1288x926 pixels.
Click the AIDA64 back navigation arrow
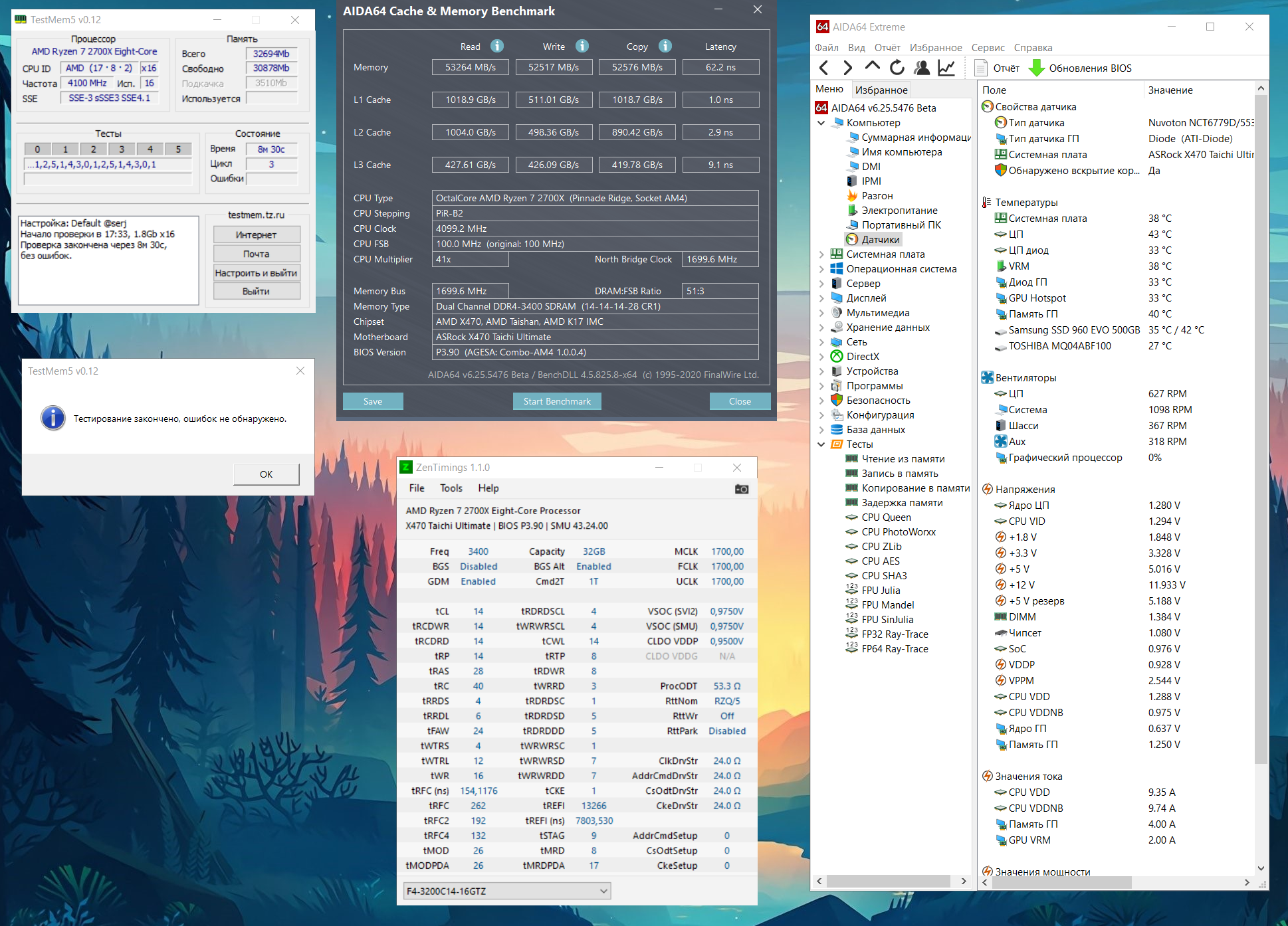(824, 68)
